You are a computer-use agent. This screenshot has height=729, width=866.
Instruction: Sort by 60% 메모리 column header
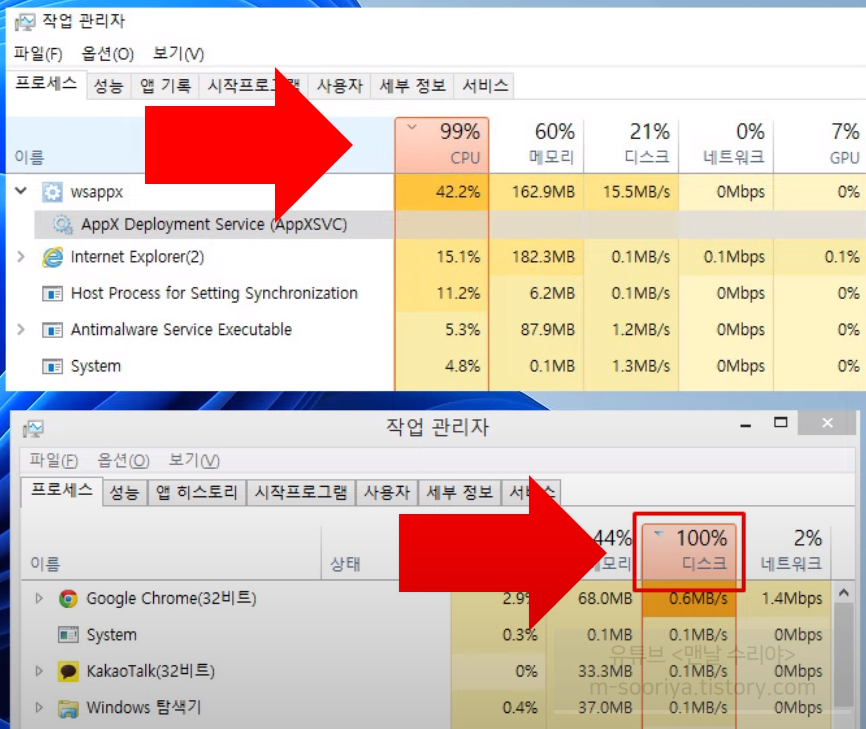pos(536,145)
